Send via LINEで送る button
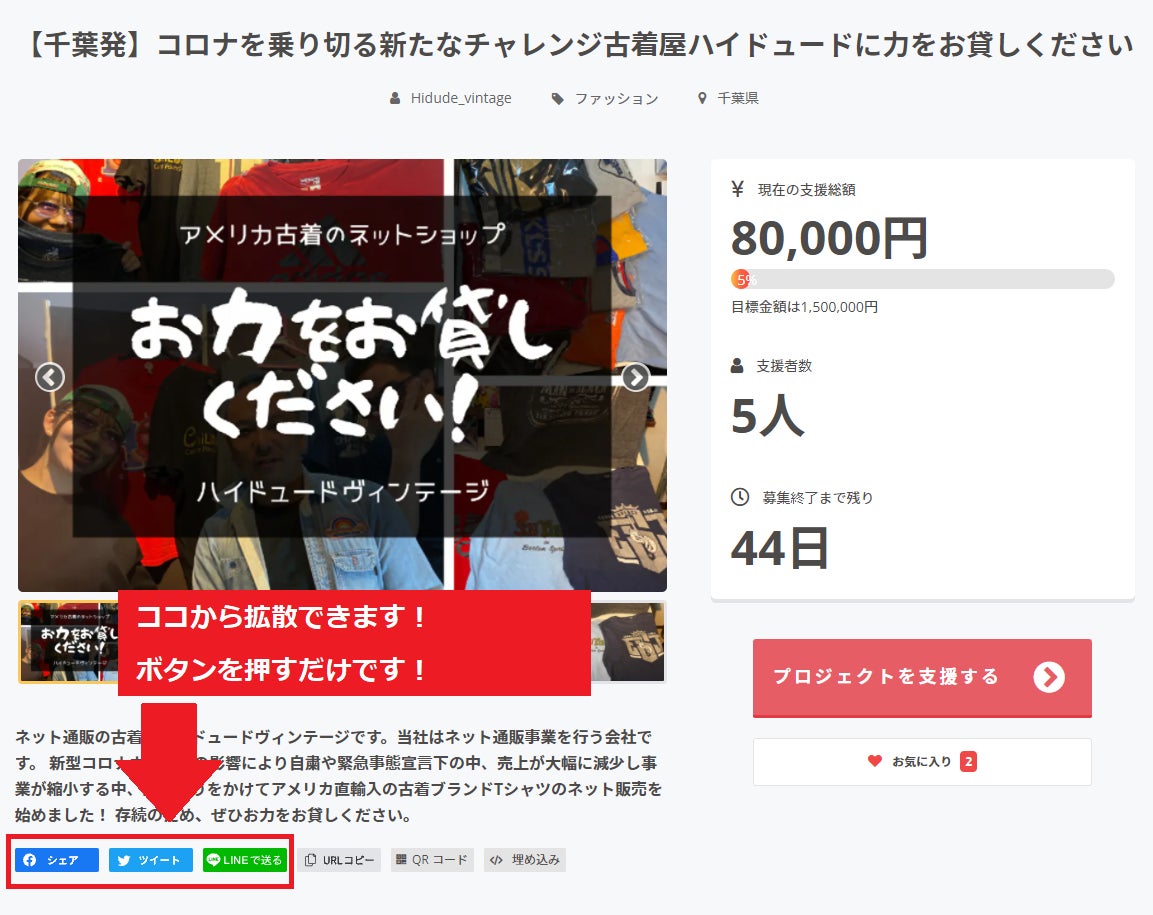 pyautogui.click(x=245, y=860)
